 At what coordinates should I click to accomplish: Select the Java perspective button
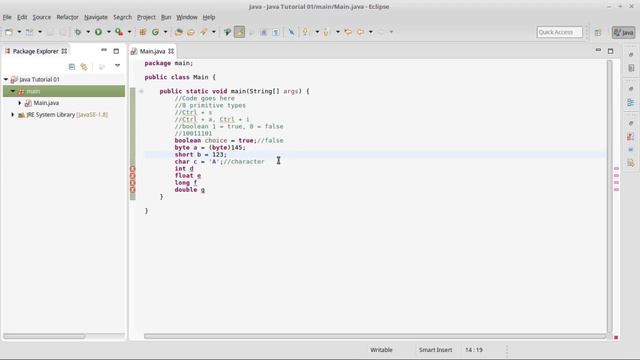pos(623,32)
